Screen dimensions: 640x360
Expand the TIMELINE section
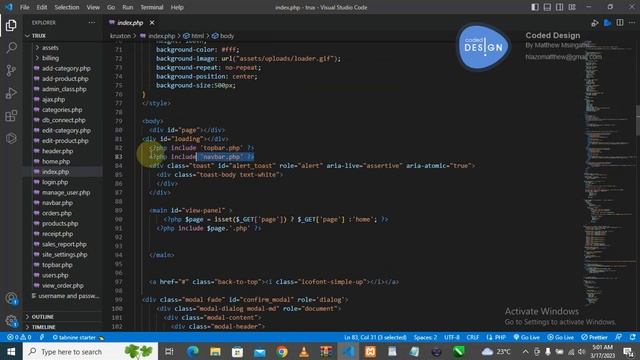coord(43,327)
